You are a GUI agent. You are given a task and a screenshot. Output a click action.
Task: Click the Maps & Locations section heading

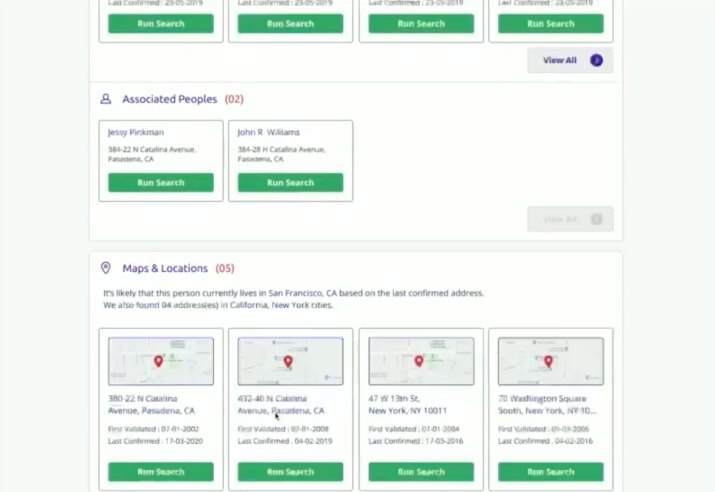(x=165, y=268)
